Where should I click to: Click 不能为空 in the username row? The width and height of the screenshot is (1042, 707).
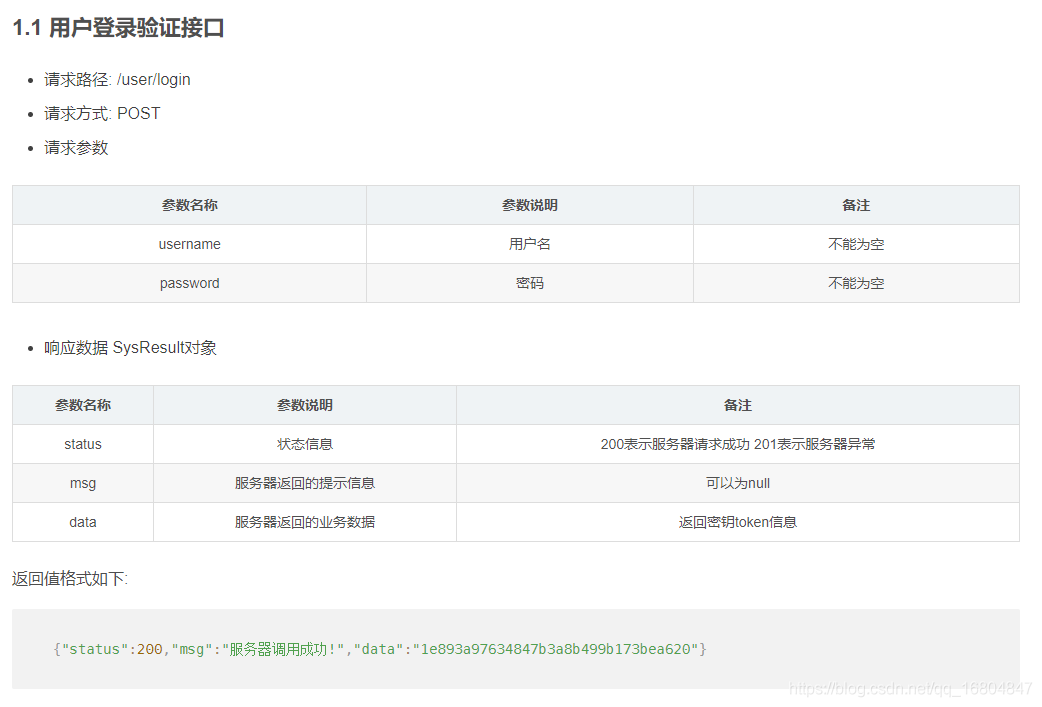(x=856, y=245)
